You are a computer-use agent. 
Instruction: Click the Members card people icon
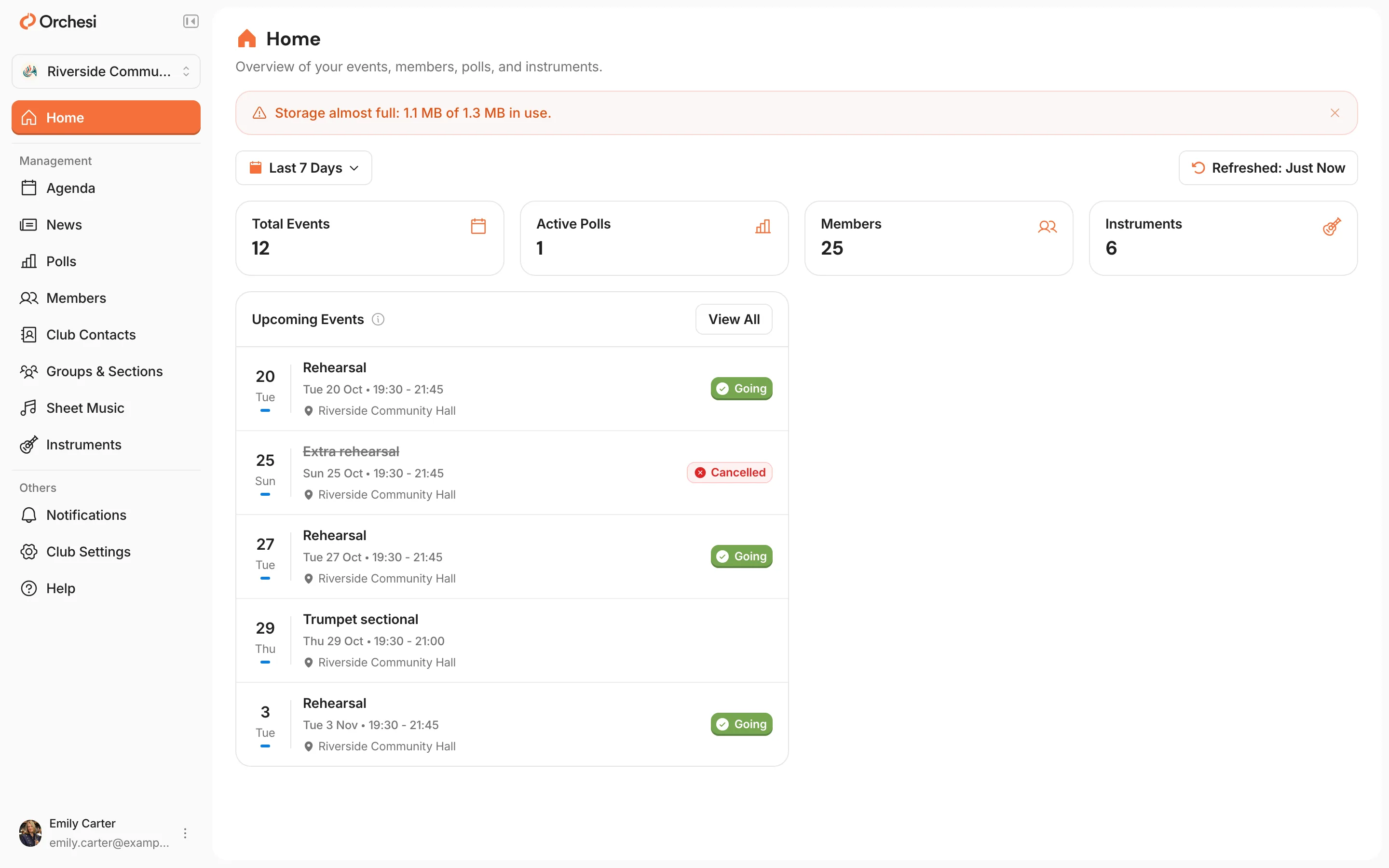point(1048,226)
